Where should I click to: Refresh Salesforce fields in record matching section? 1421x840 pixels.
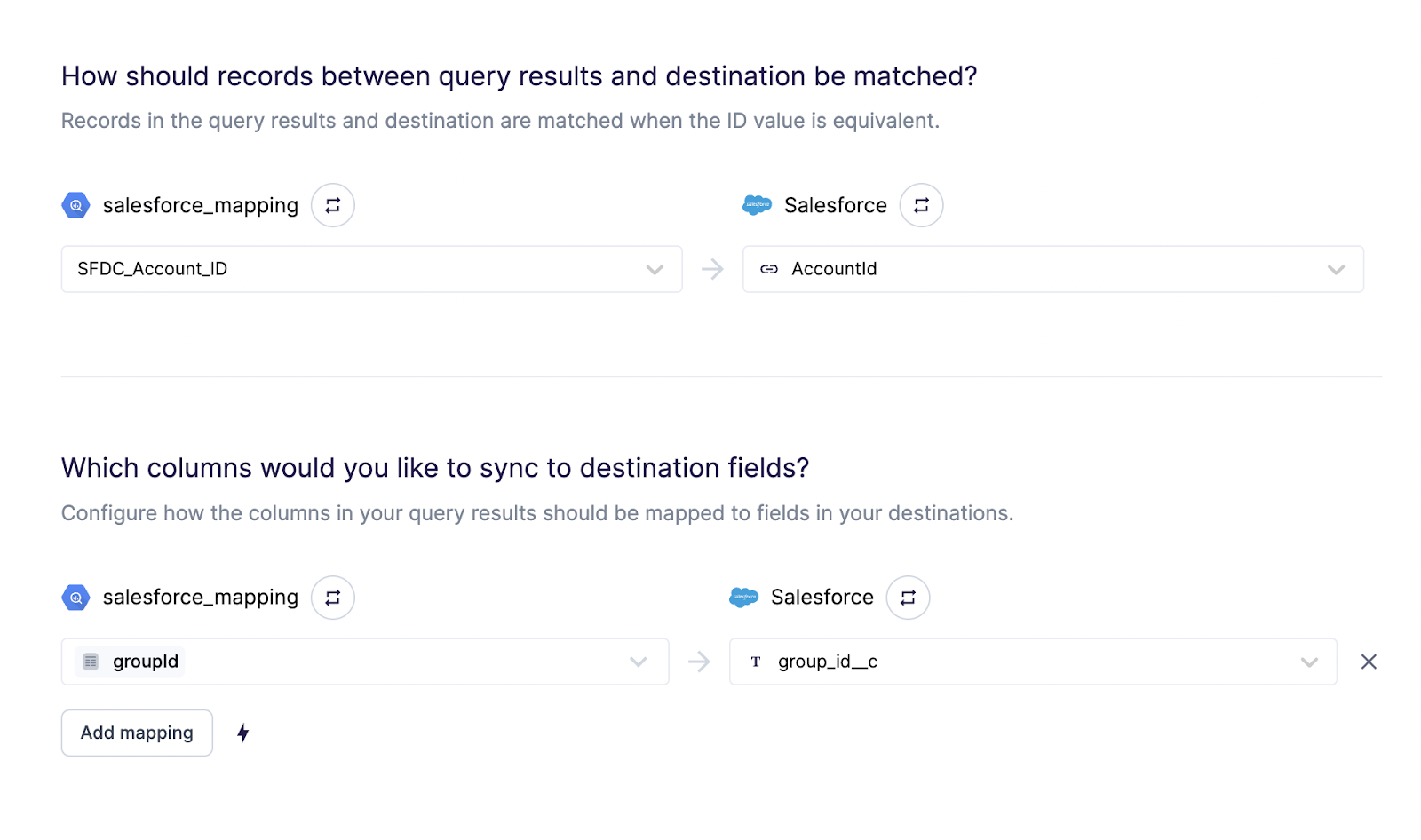921,205
